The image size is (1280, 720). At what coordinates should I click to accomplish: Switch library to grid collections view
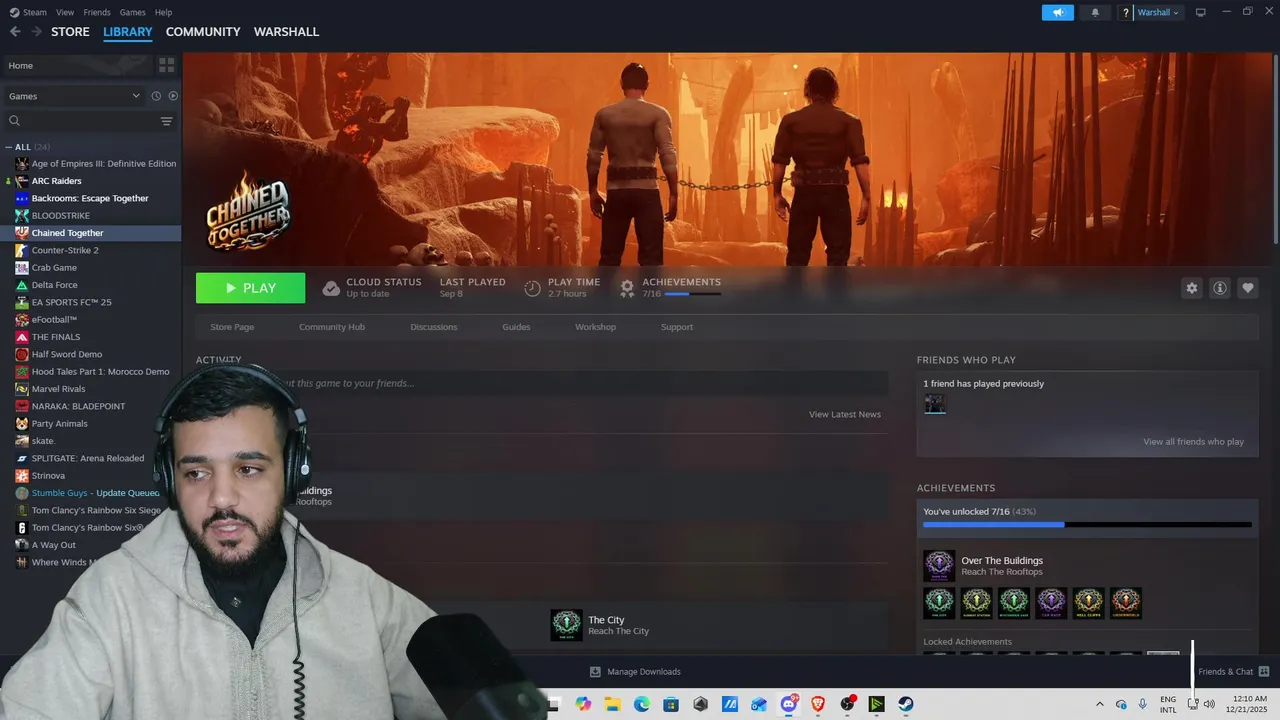click(x=167, y=65)
